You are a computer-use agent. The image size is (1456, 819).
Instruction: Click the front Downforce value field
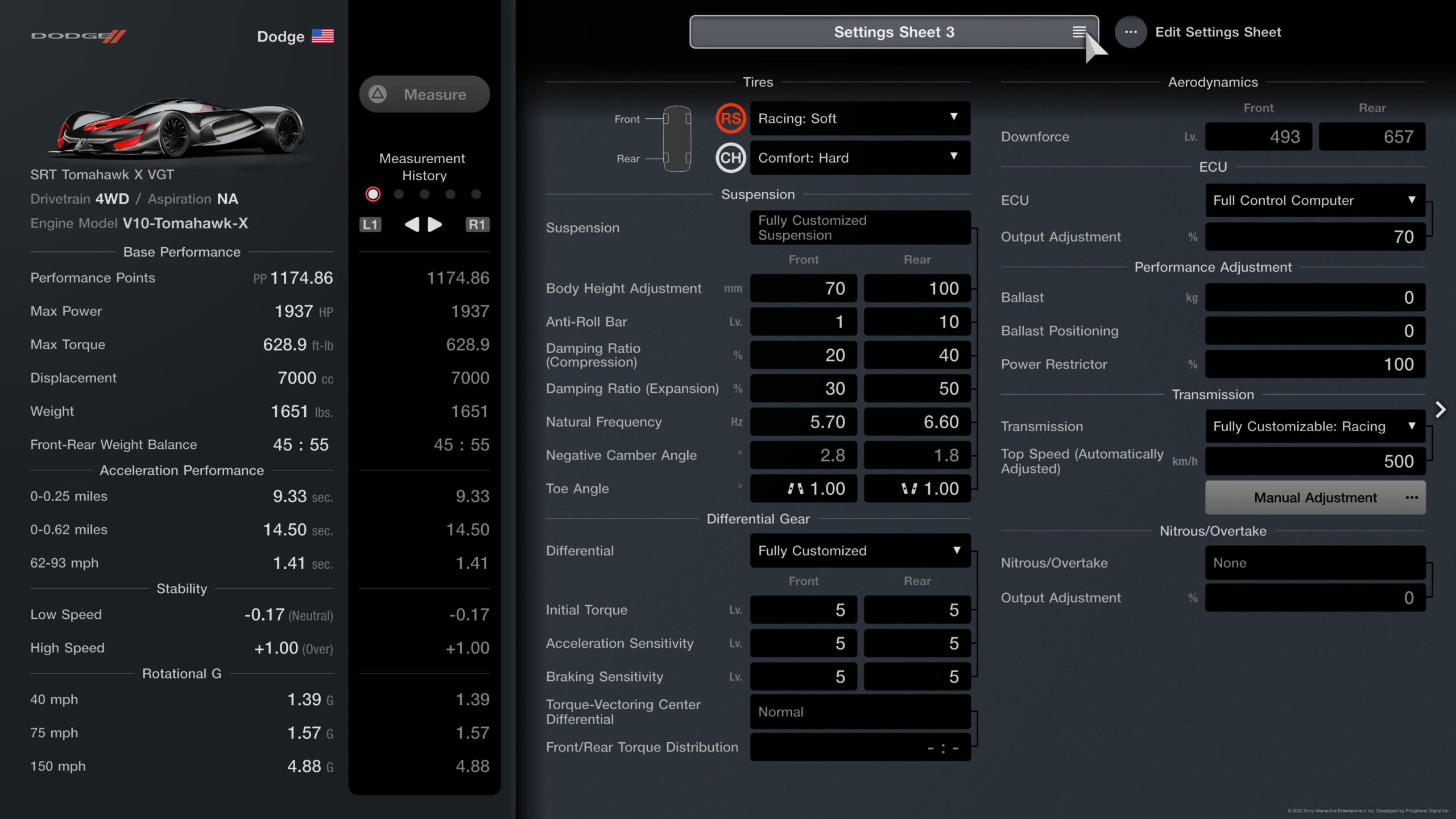point(1258,136)
